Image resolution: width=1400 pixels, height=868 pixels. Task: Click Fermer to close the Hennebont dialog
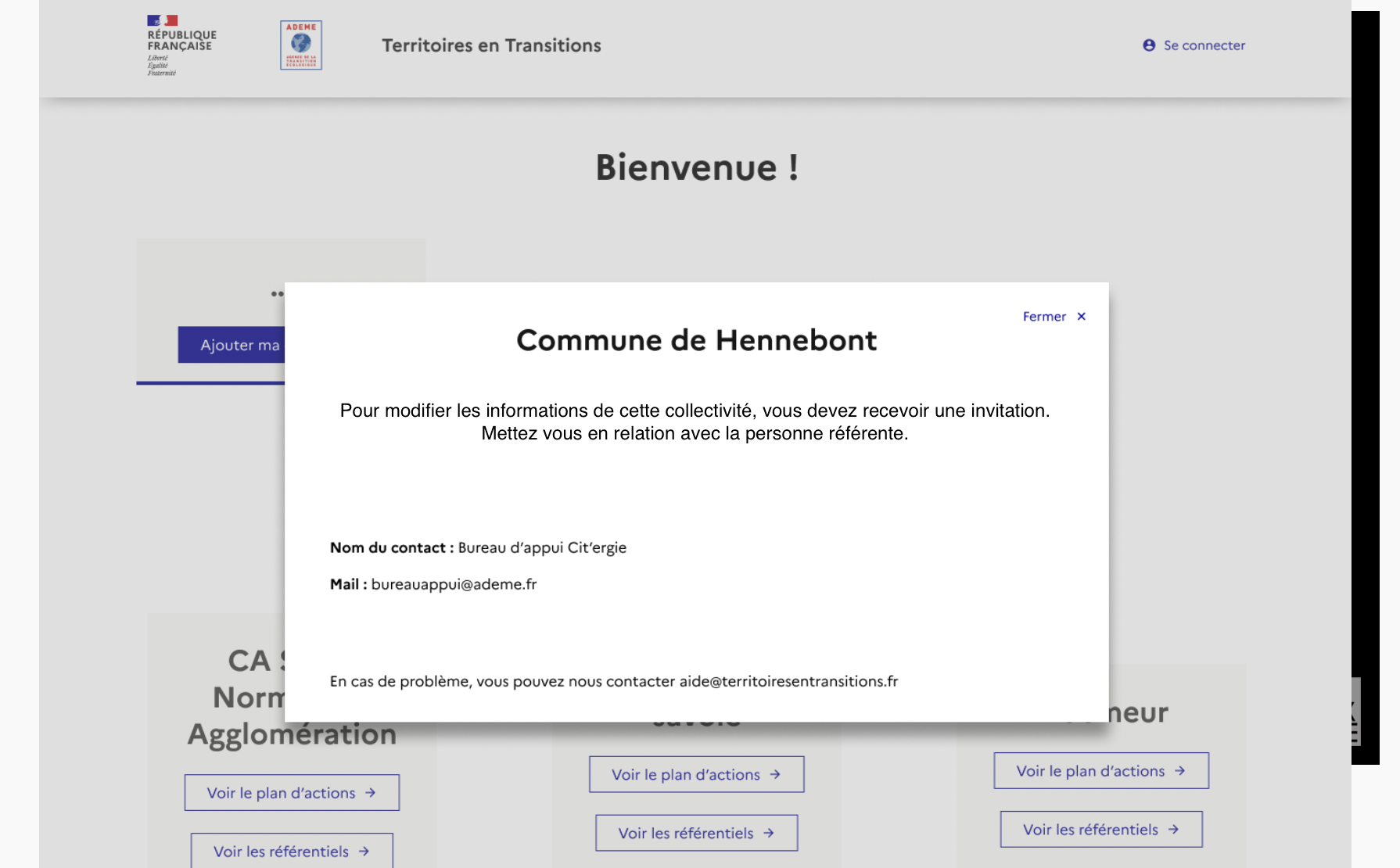pos(1043,317)
